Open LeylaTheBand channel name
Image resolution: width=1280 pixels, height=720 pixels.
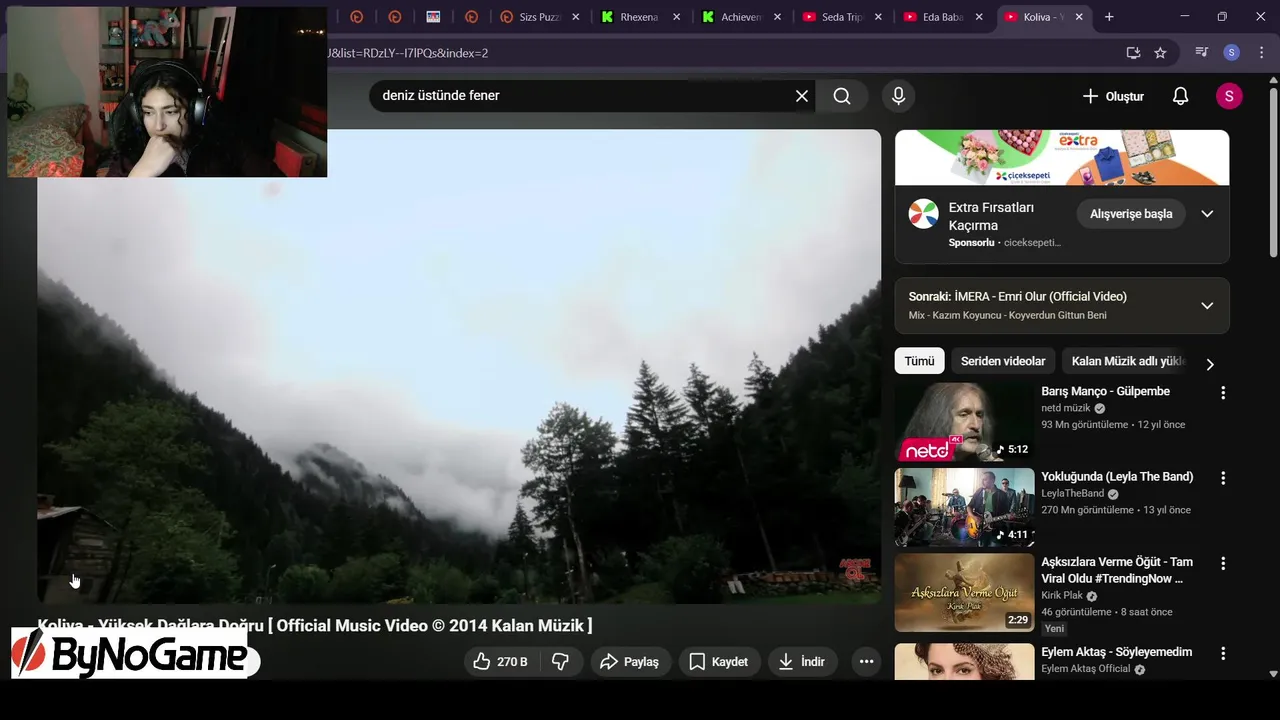(x=1072, y=493)
